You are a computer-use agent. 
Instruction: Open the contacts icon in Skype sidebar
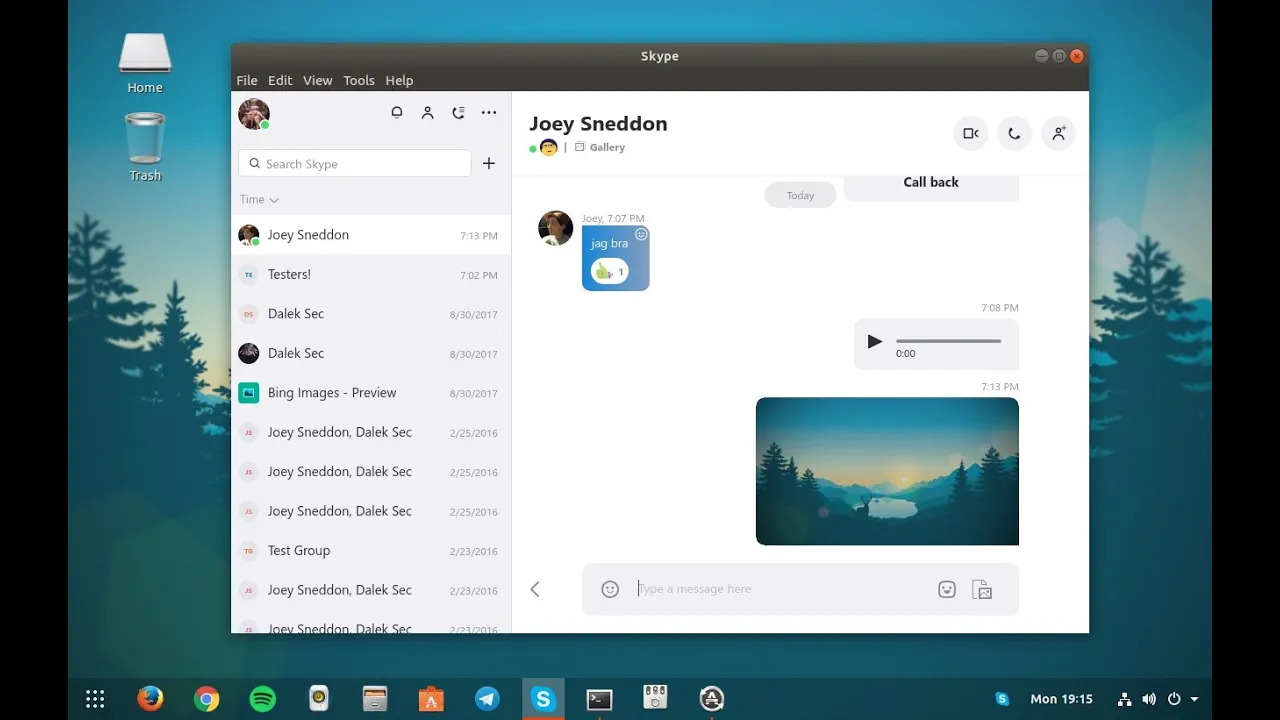(x=428, y=113)
